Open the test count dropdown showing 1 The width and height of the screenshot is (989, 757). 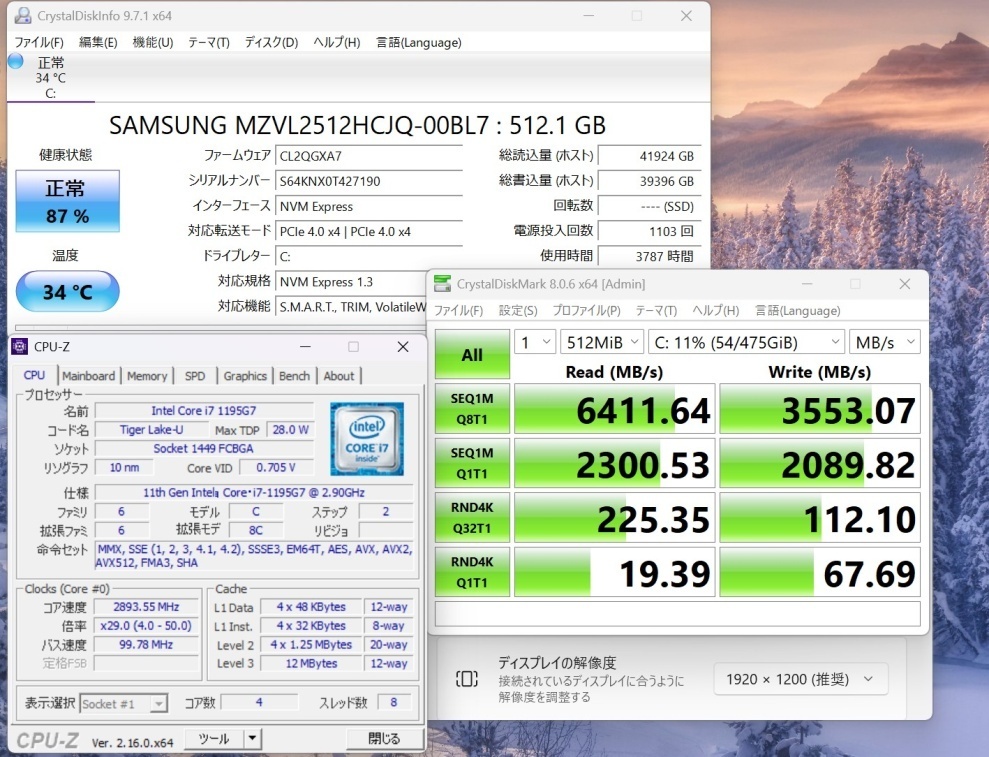(535, 343)
